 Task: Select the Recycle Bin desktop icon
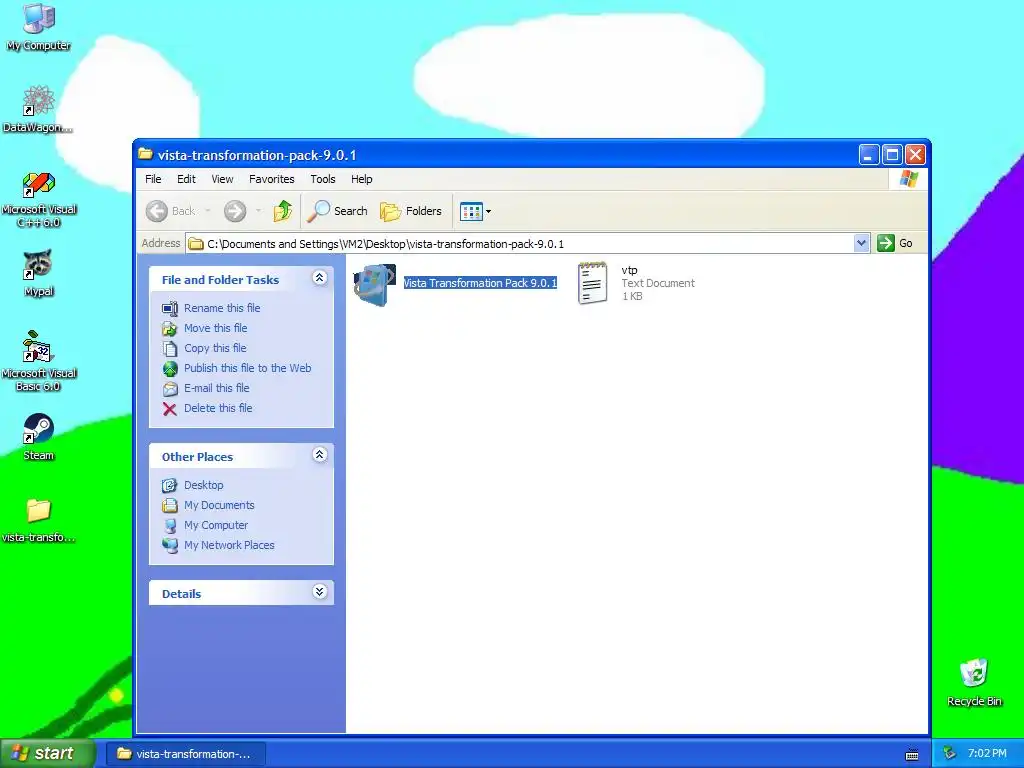click(x=974, y=673)
